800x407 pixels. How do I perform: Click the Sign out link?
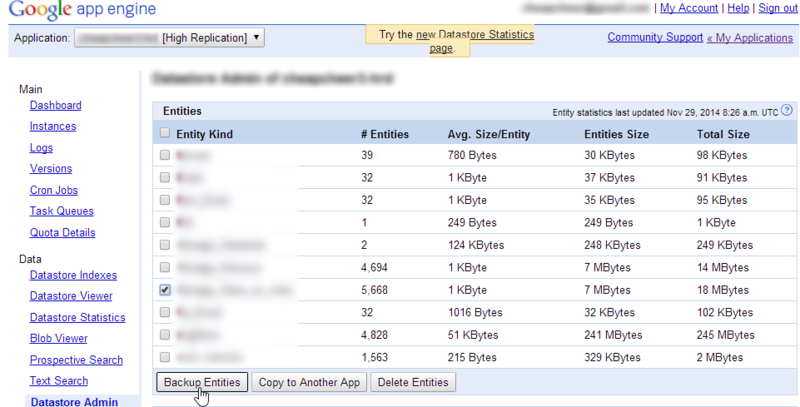778,8
